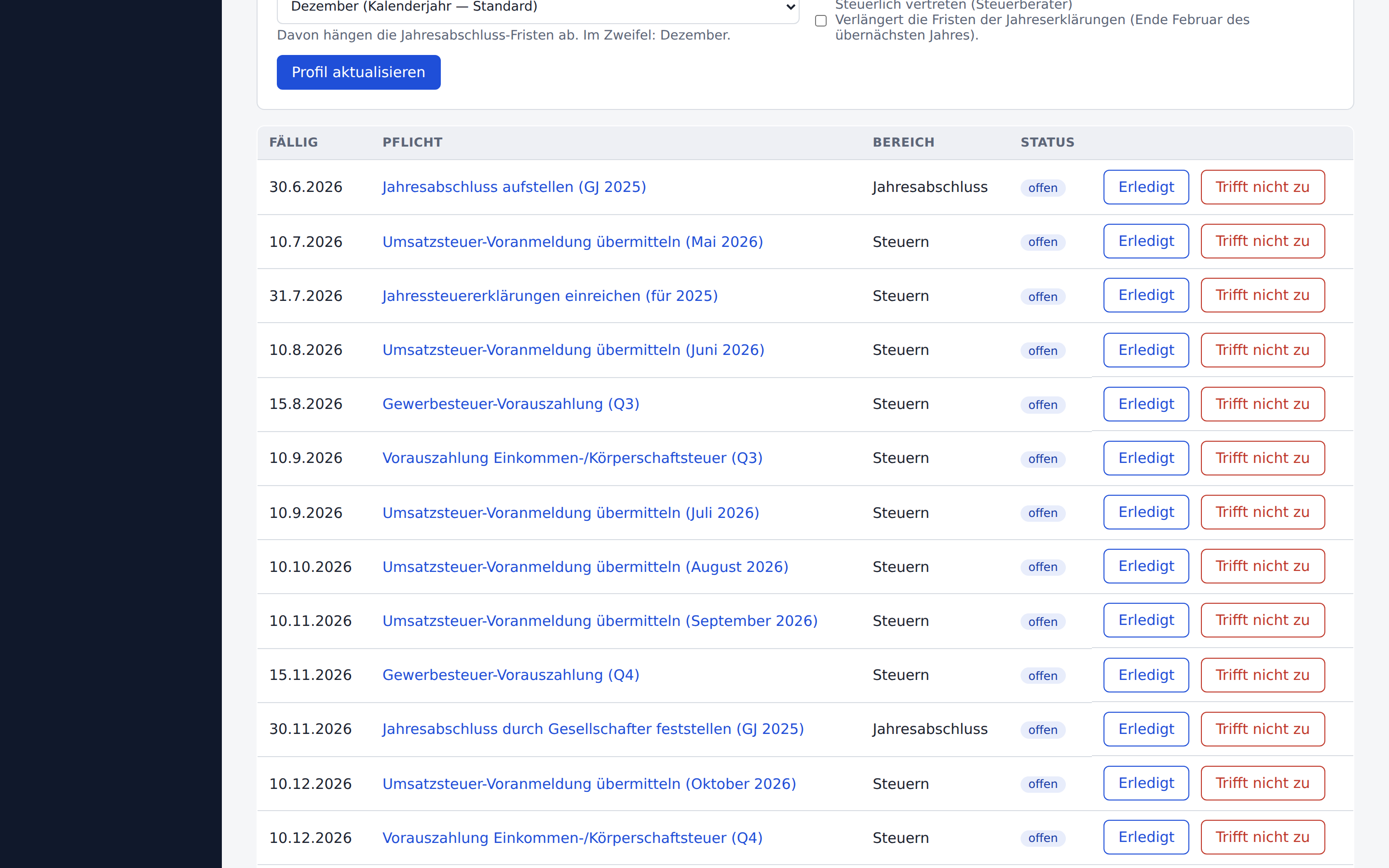
Task: Mark Jahresabschluss aufstellen (GJ 2025) as Erledigt
Action: [1145, 187]
